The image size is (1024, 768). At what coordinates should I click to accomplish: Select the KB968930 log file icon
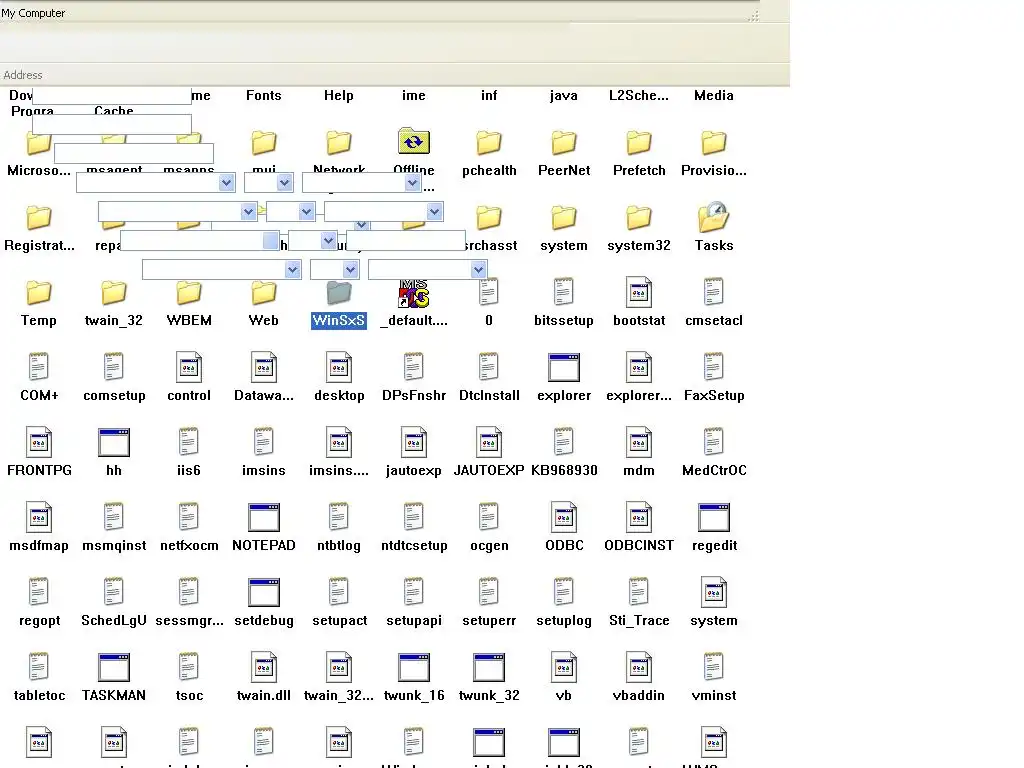tap(564, 441)
